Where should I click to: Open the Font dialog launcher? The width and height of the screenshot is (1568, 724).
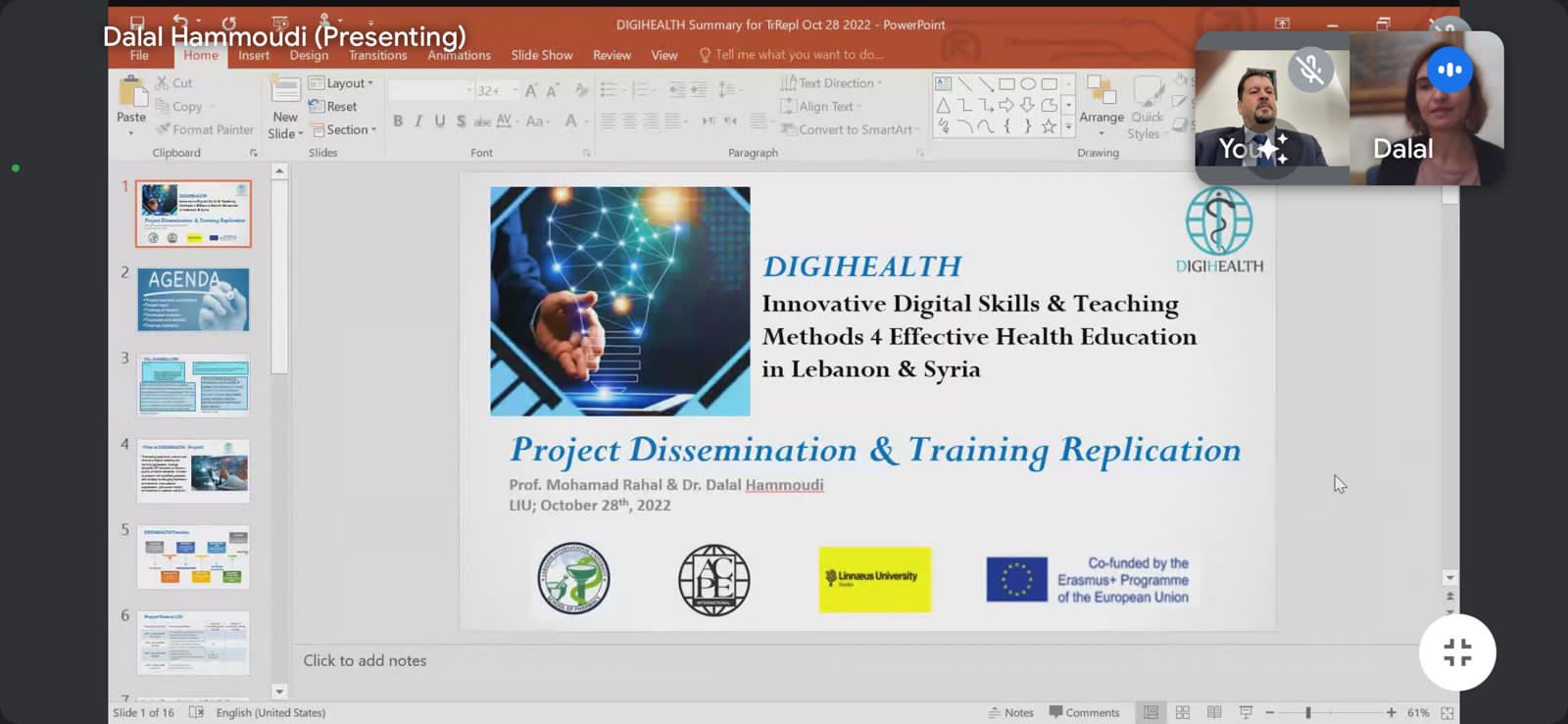(587, 153)
